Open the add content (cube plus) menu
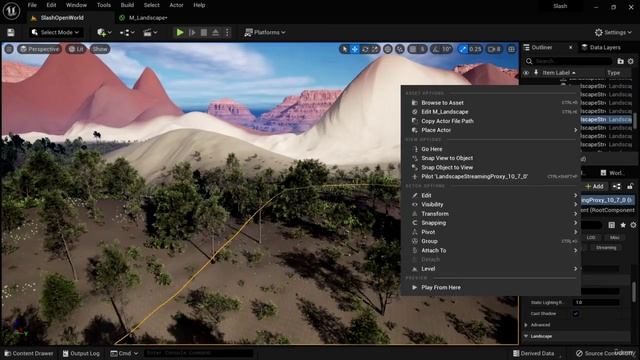 [x=104, y=32]
